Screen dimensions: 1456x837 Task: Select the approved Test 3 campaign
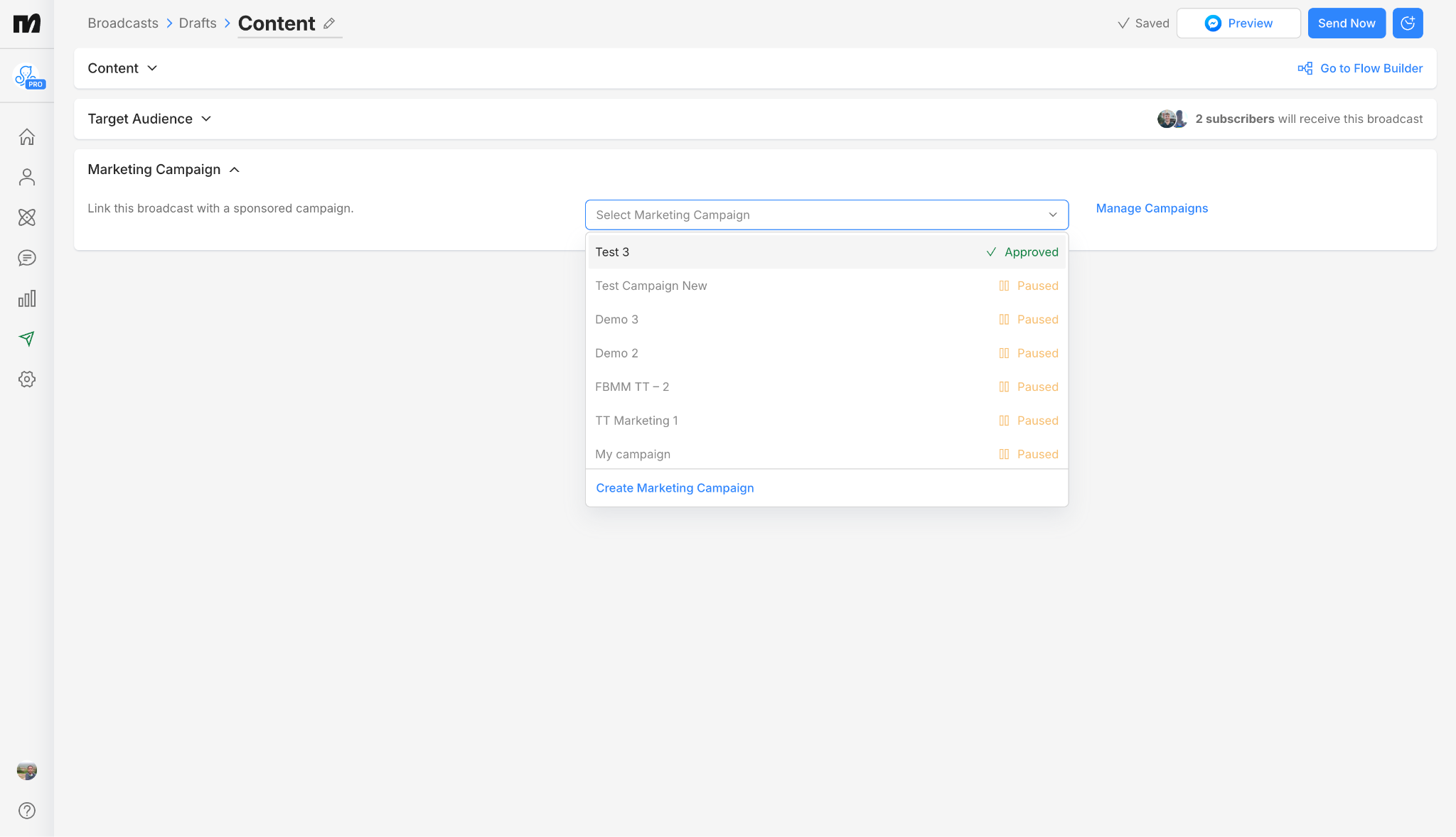tap(826, 252)
